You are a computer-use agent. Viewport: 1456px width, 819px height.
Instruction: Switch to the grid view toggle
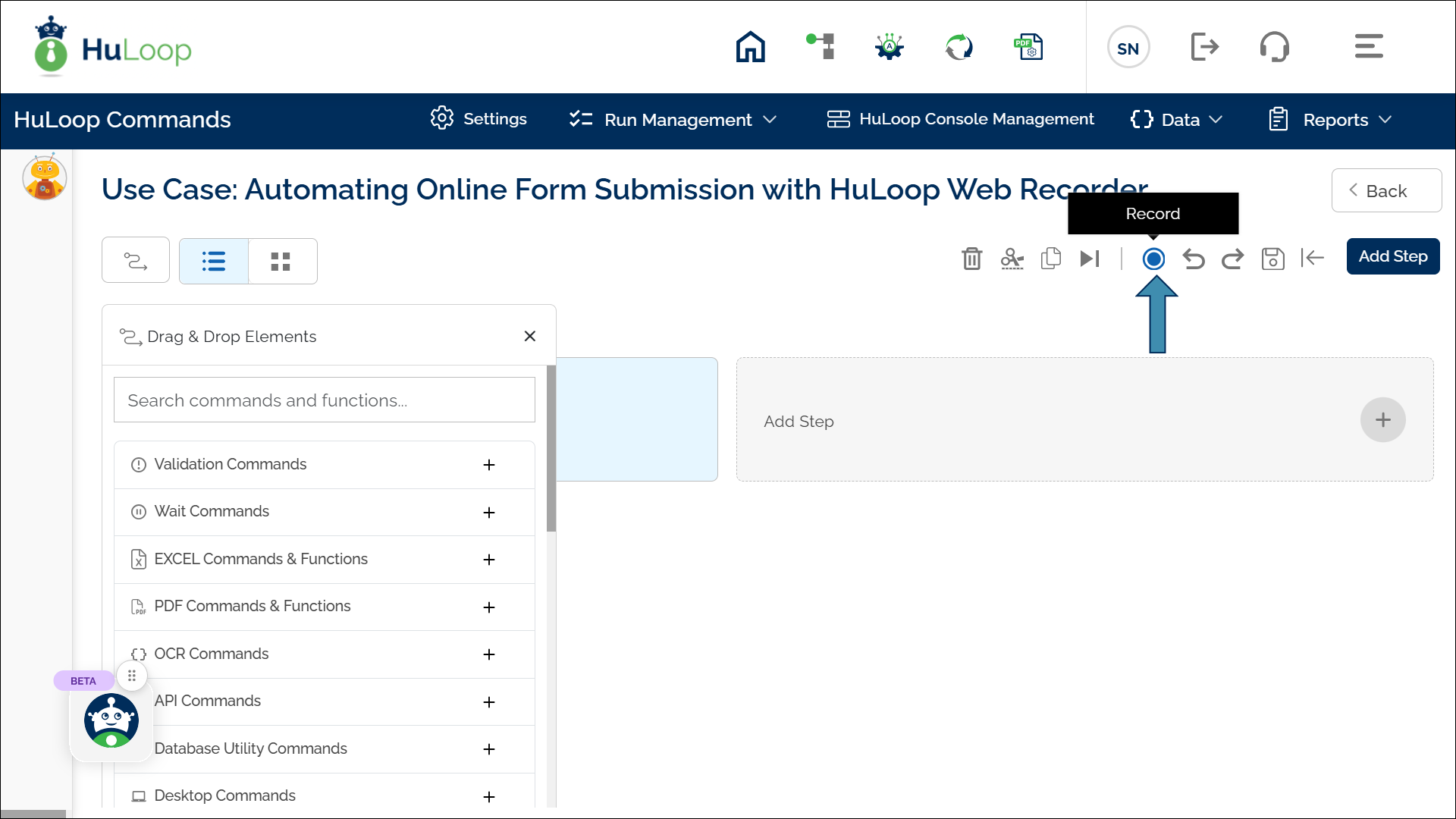[281, 262]
